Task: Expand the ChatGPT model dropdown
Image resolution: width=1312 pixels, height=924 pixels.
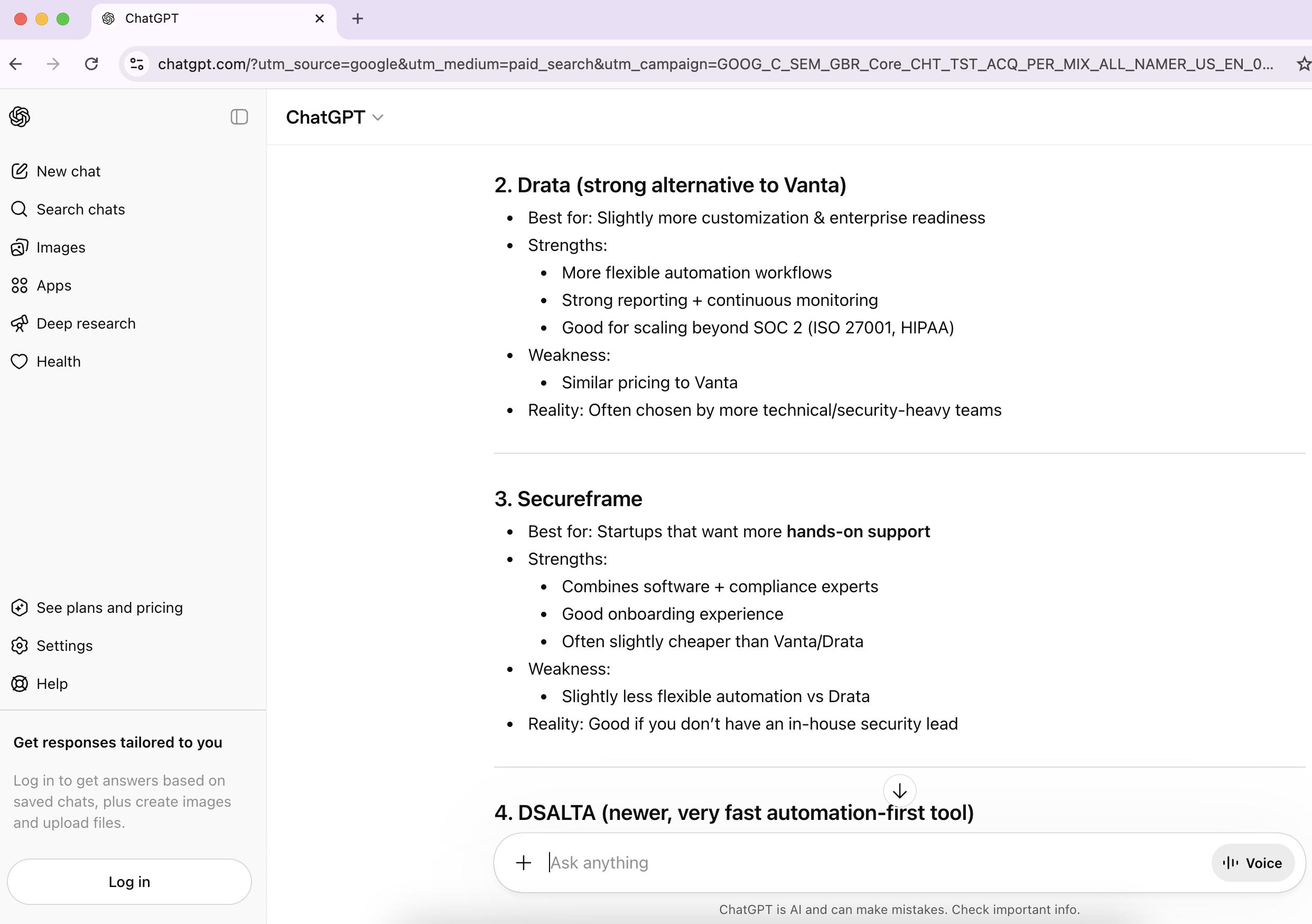Action: click(x=334, y=117)
